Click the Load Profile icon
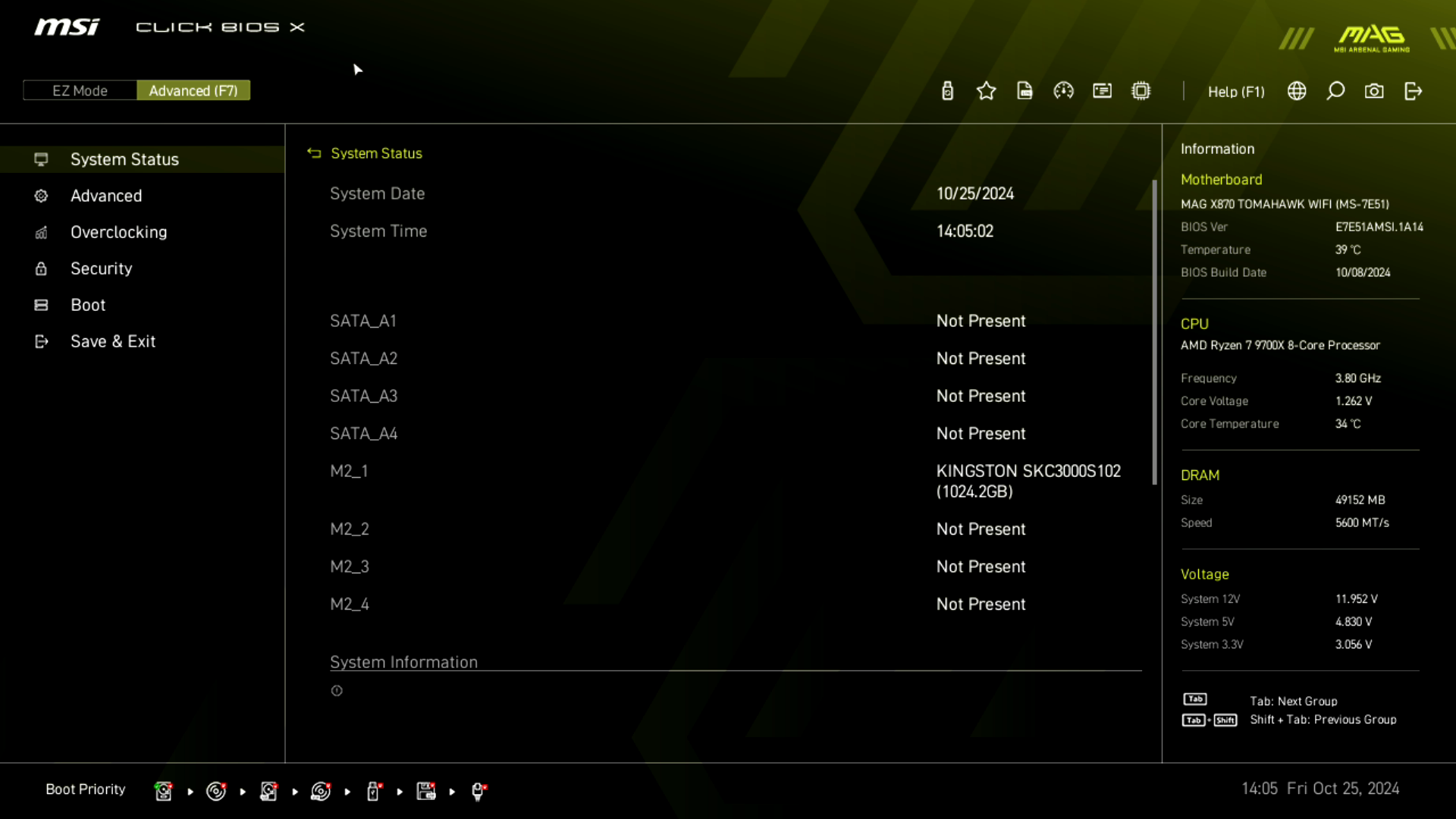The height and width of the screenshot is (819, 1456). (1025, 91)
